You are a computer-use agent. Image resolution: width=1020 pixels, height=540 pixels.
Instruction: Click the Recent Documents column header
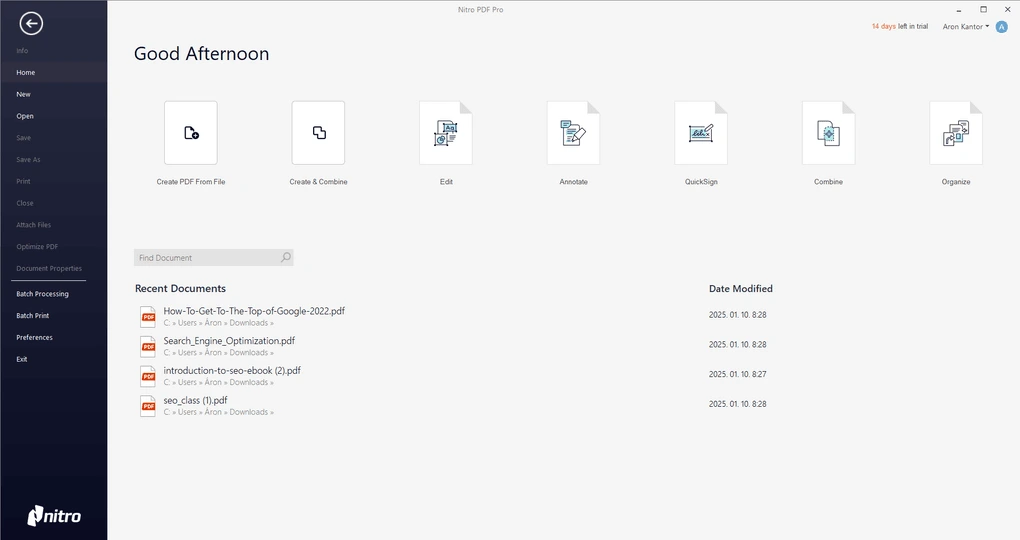pos(180,289)
